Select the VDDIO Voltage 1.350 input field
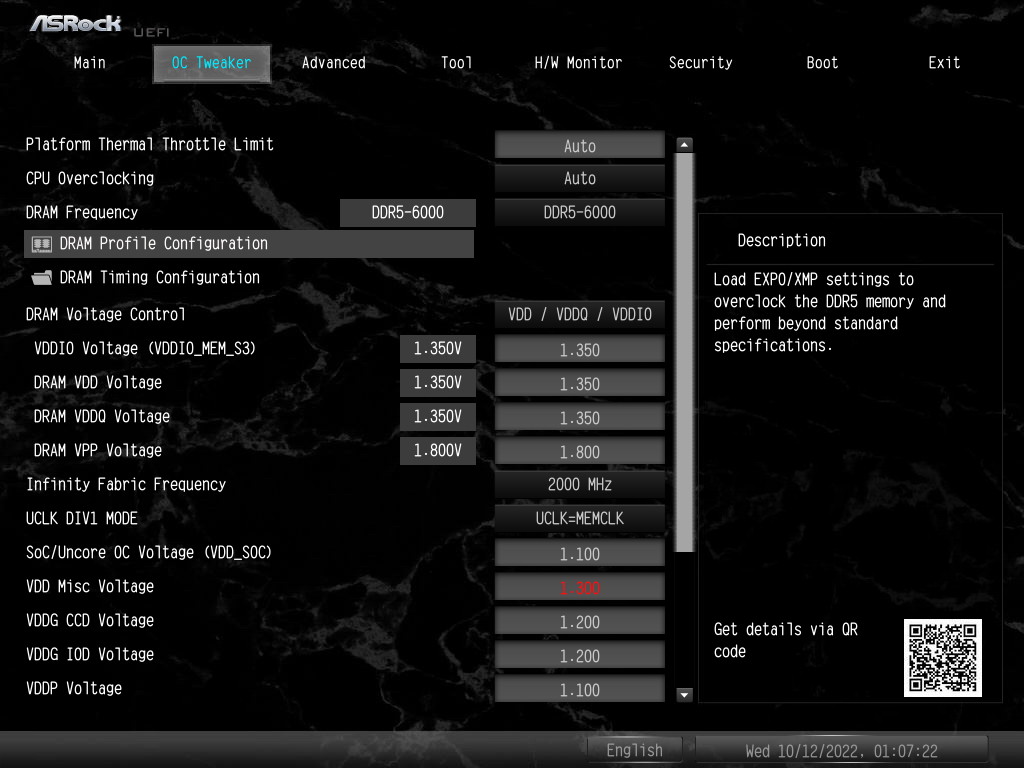1024x768 pixels. point(580,349)
